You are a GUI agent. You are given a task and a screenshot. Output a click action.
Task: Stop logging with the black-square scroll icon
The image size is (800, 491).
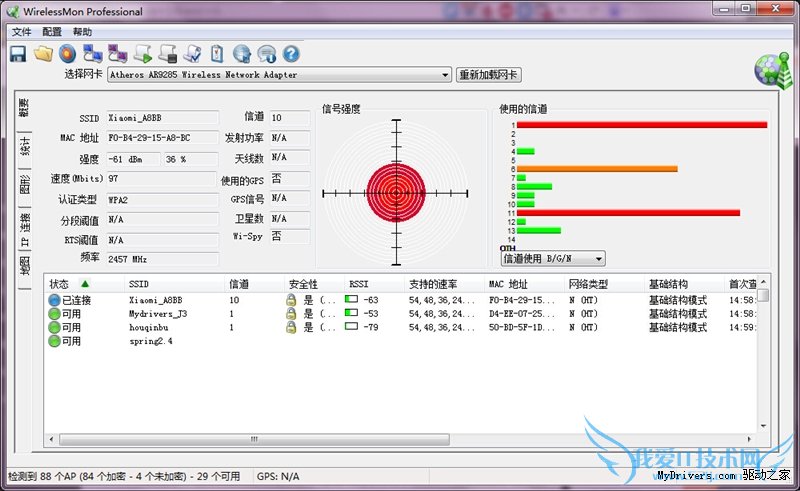167,54
